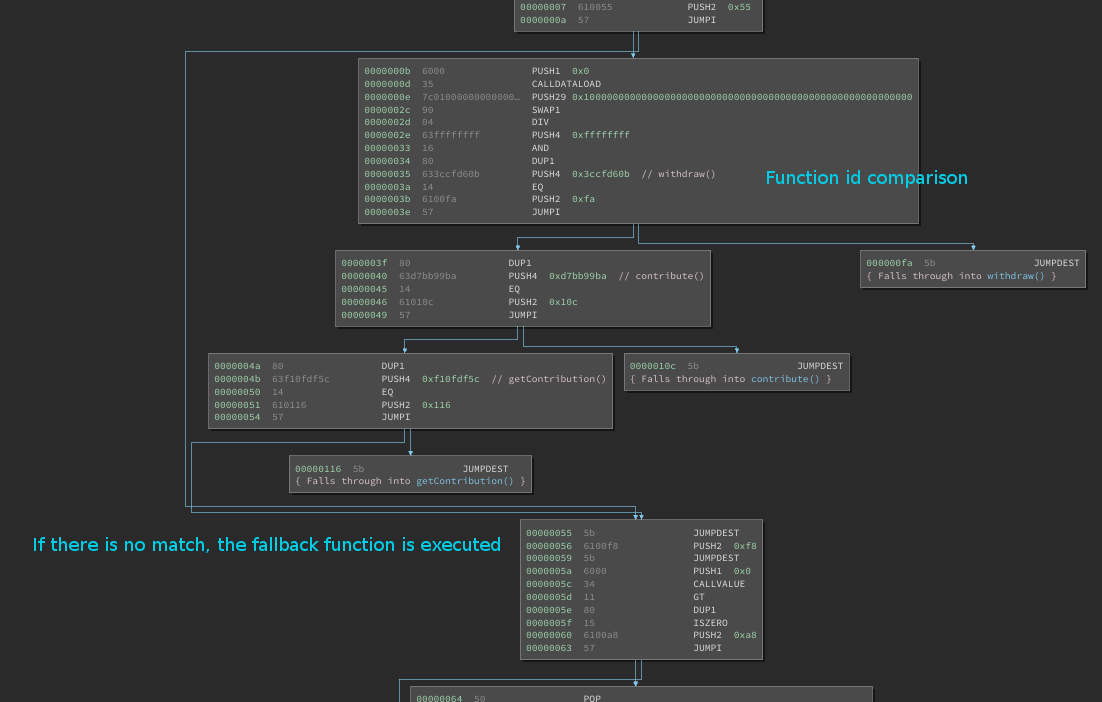Select the 0xd7bb99ba contribute function ID
This screenshot has width=1102, height=702.
[x=577, y=276]
